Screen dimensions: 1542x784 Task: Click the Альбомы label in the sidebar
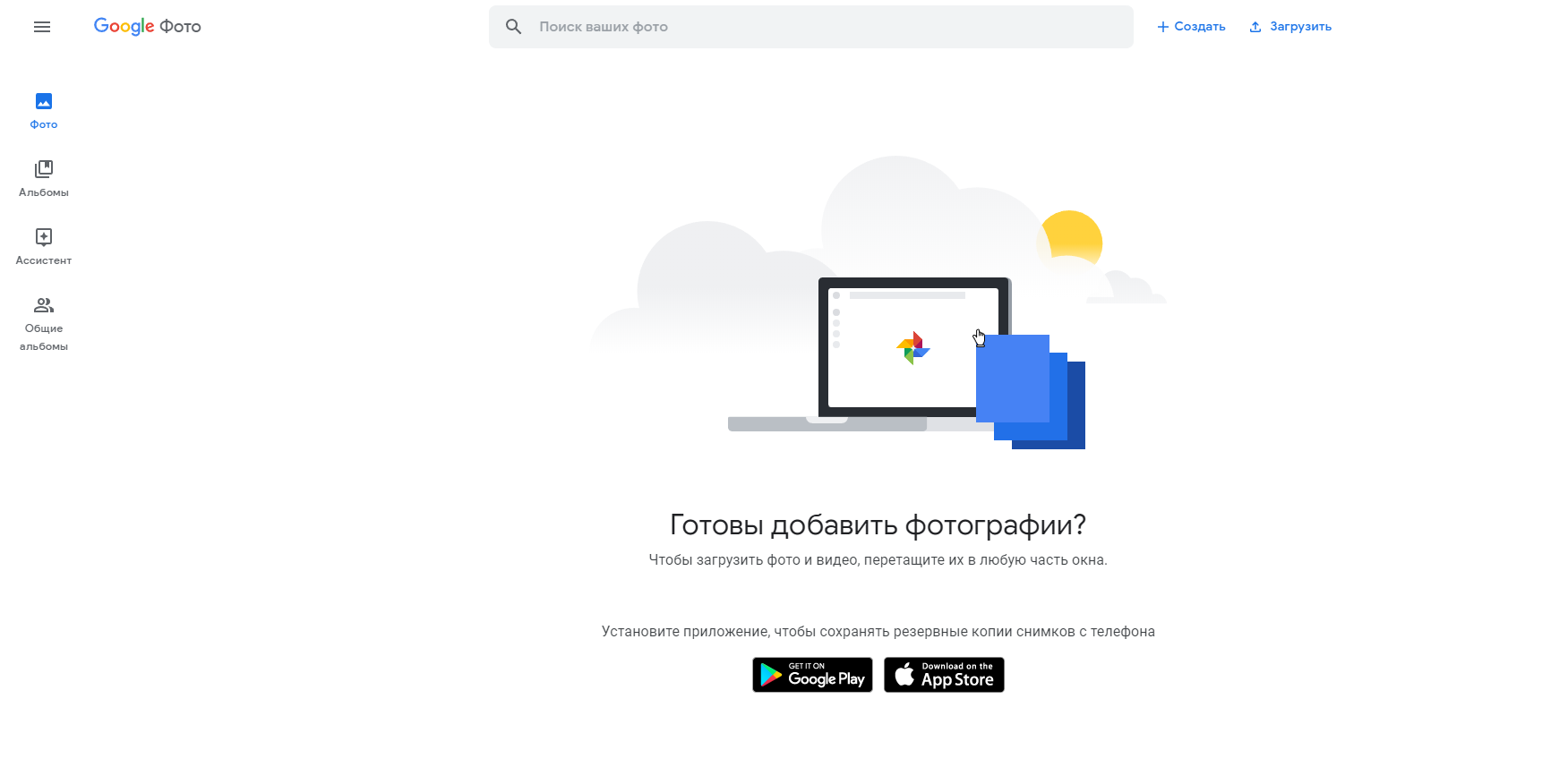click(44, 192)
